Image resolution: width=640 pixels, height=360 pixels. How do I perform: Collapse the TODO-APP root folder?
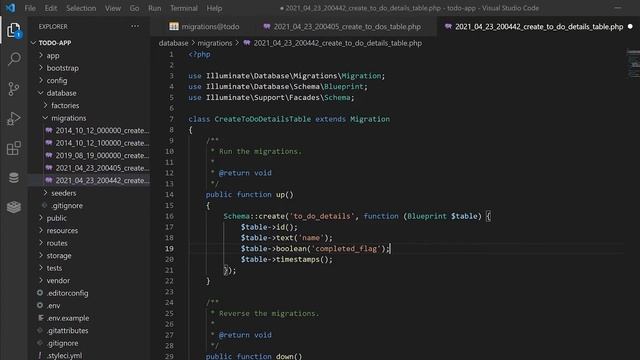[55, 43]
